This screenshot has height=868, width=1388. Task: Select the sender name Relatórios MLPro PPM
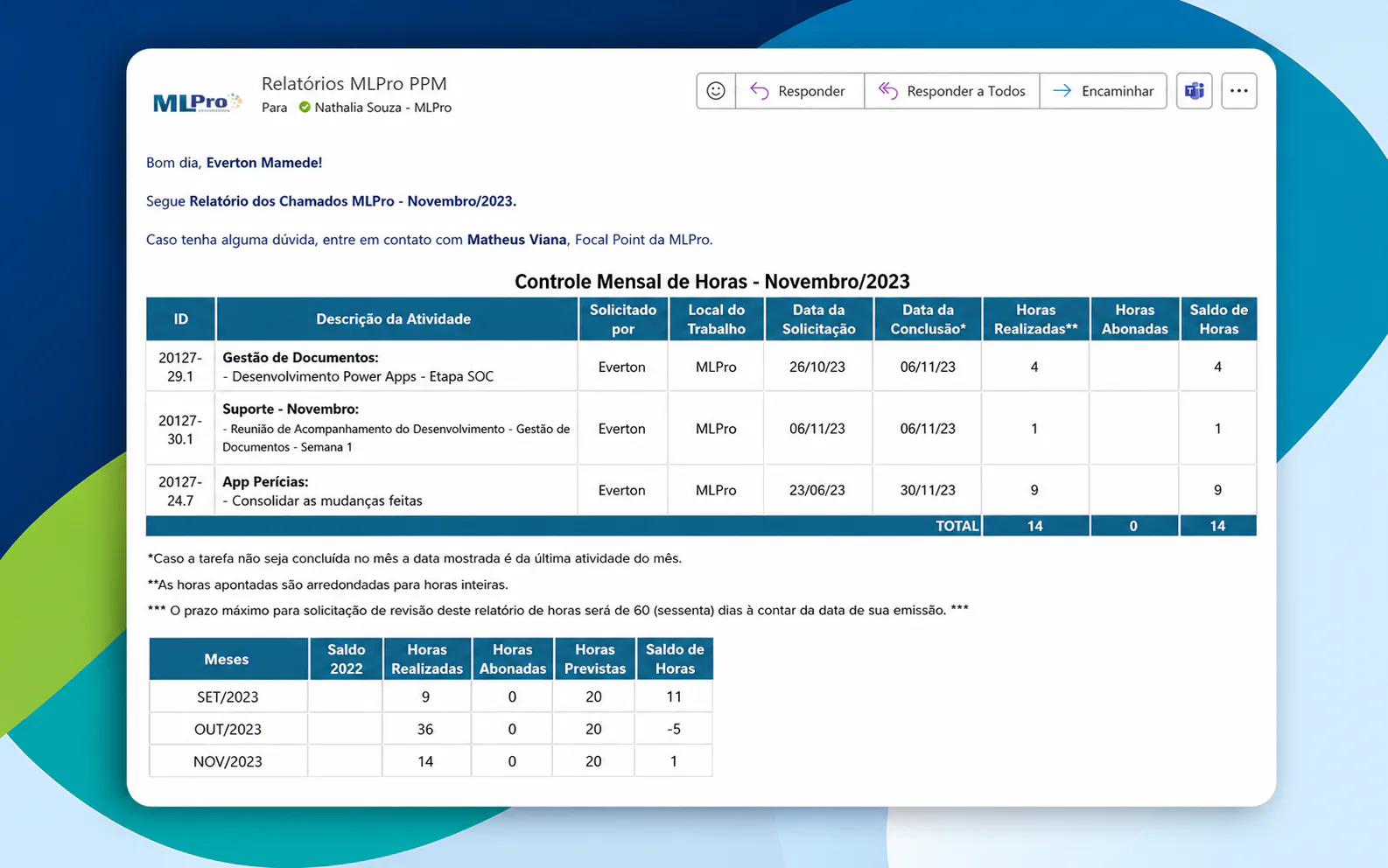coord(354,84)
